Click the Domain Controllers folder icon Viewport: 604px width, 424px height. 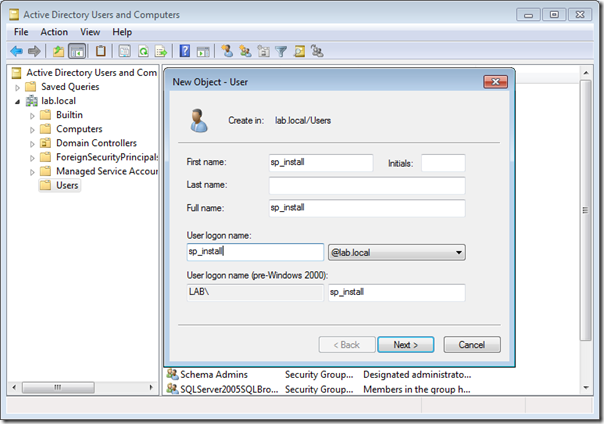point(46,143)
